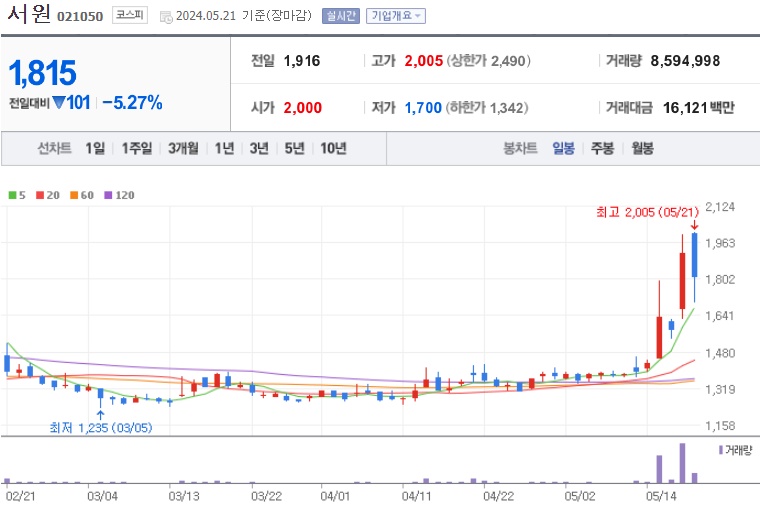The width and height of the screenshot is (760, 510).
Task: Click the 최저 1,235 (03/05) marker
Action: coord(101,428)
